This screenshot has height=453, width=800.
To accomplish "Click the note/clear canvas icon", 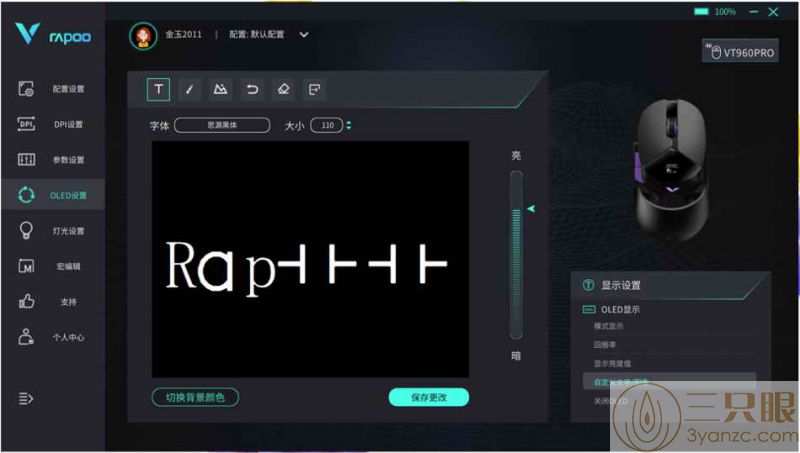I will click(x=314, y=89).
